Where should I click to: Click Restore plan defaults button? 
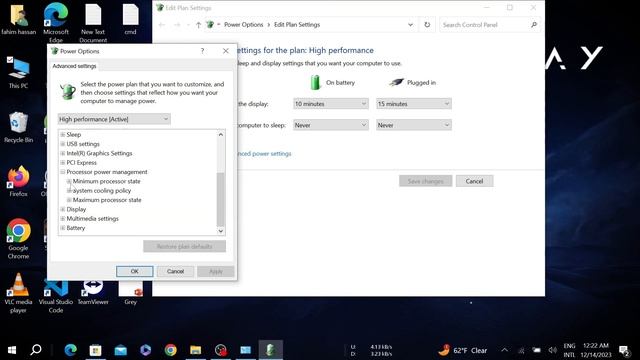coord(184,247)
